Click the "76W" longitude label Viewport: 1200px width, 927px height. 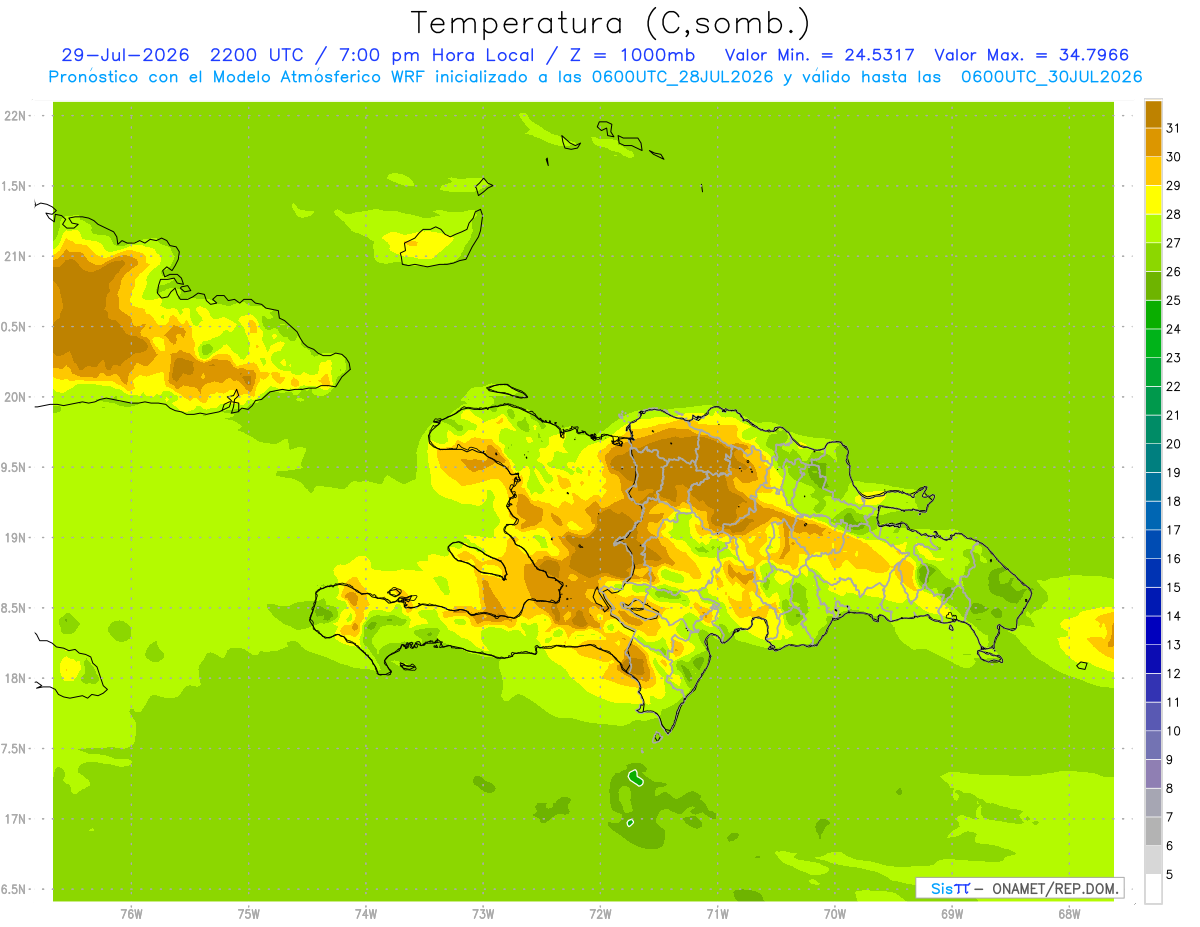pyautogui.click(x=131, y=914)
